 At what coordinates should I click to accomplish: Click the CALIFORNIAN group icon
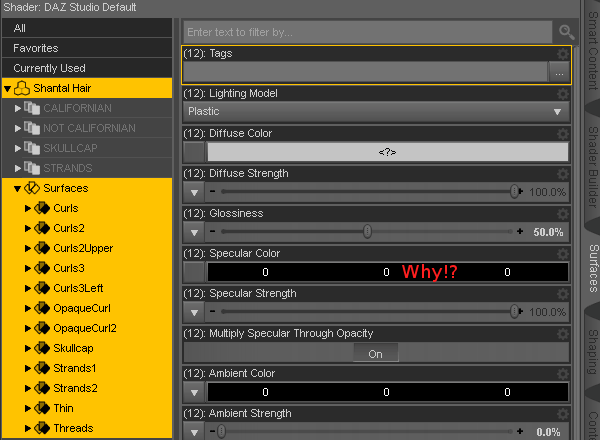(x=32, y=108)
